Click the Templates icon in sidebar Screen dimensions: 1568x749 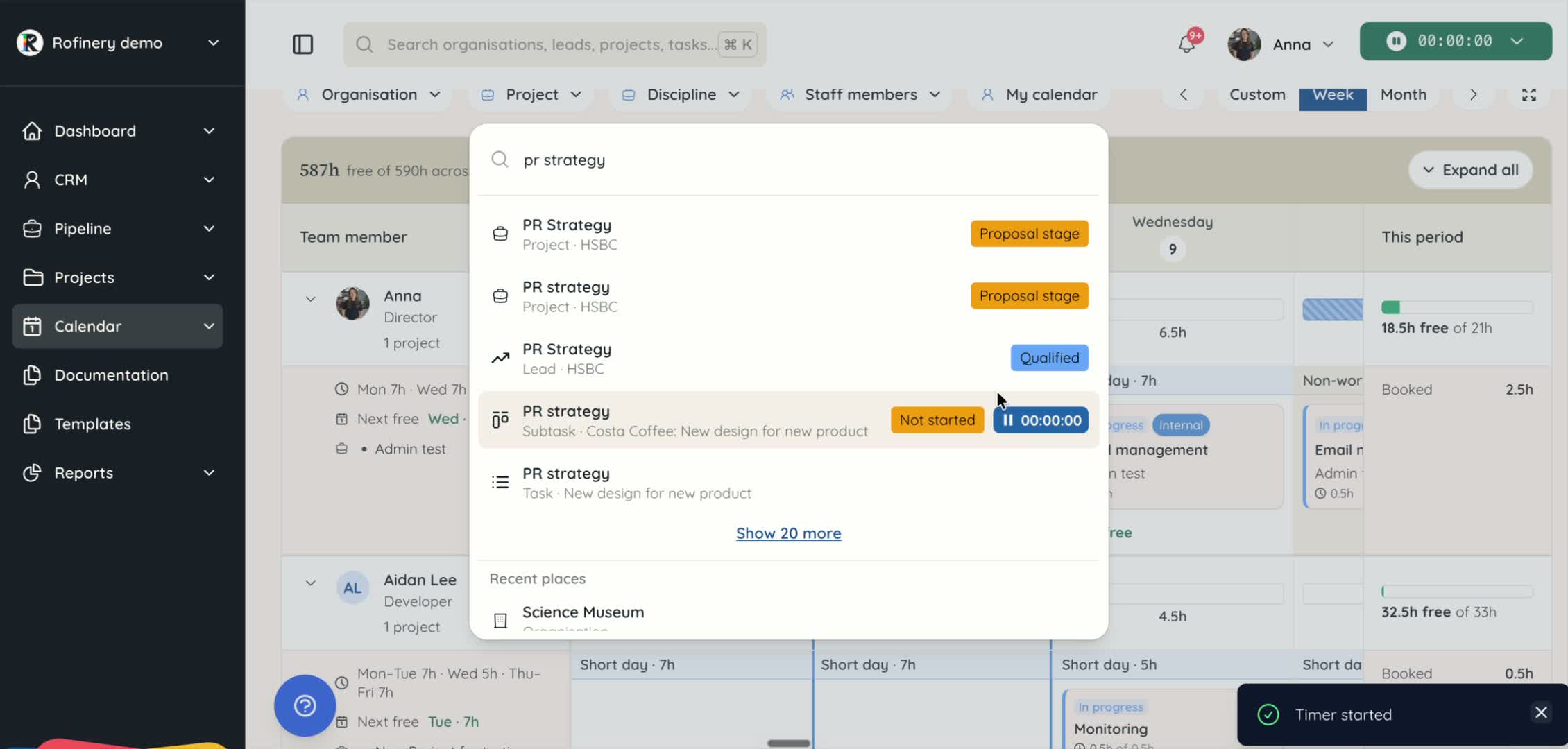click(32, 424)
